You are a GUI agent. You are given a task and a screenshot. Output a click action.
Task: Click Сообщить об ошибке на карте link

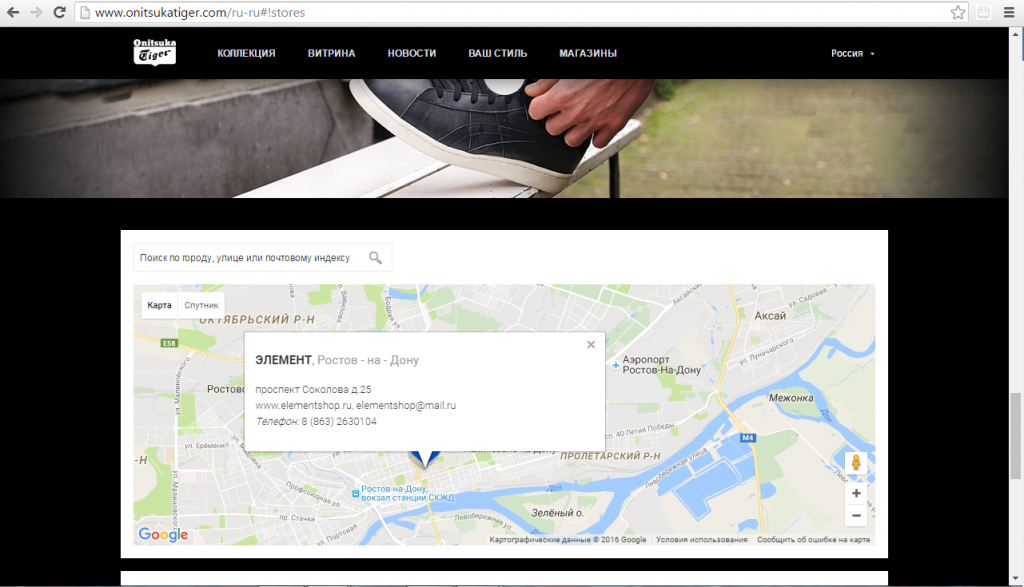(x=813, y=540)
